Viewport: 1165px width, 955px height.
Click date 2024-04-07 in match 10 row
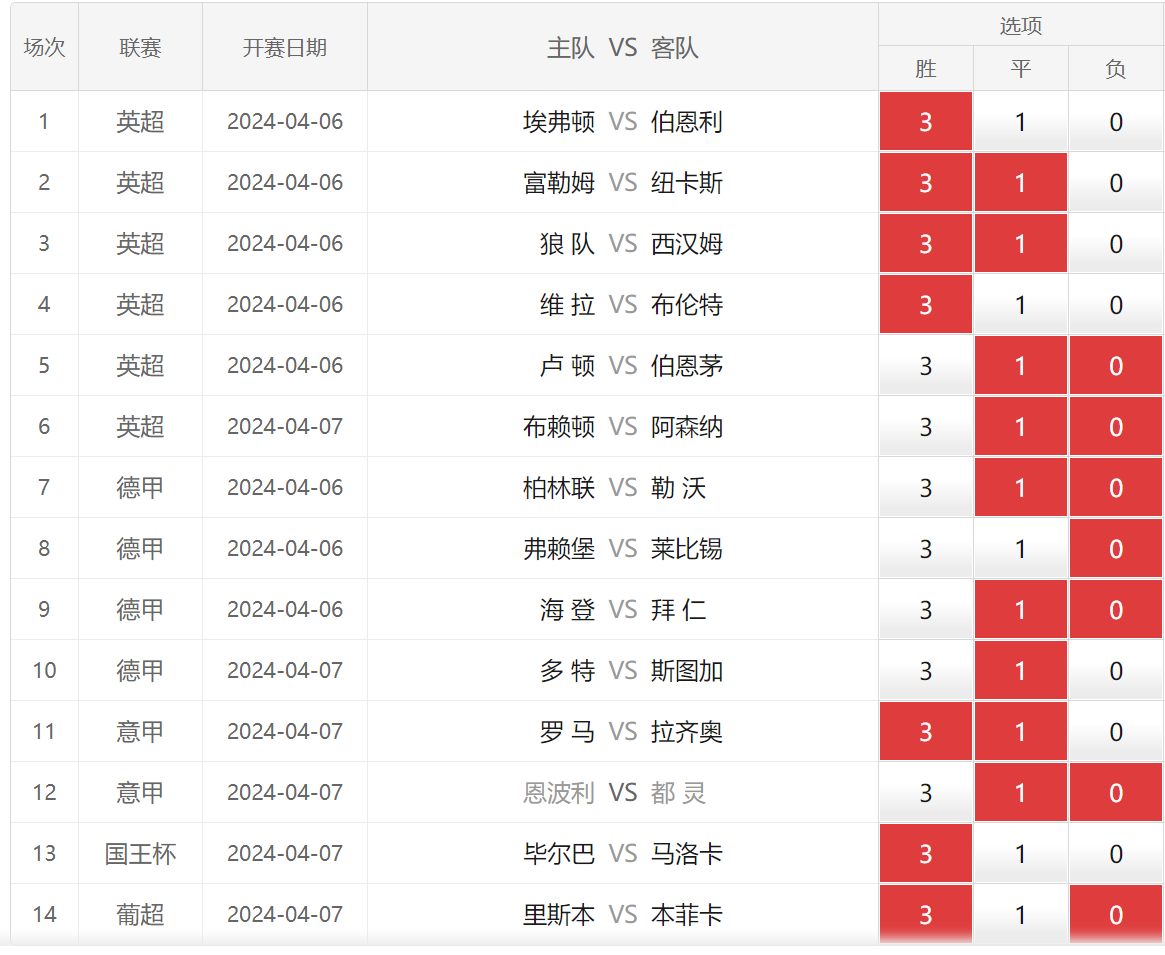(x=285, y=670)
